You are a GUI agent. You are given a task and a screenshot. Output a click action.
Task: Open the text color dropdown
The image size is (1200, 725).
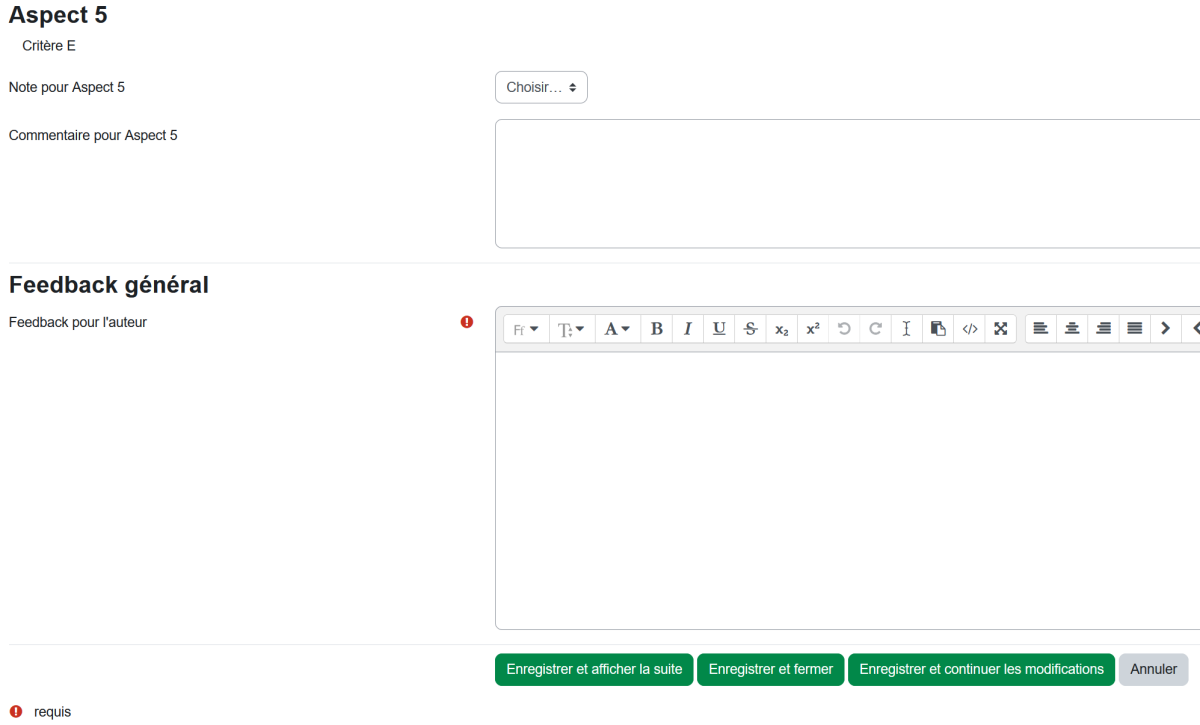click(617, 329)
